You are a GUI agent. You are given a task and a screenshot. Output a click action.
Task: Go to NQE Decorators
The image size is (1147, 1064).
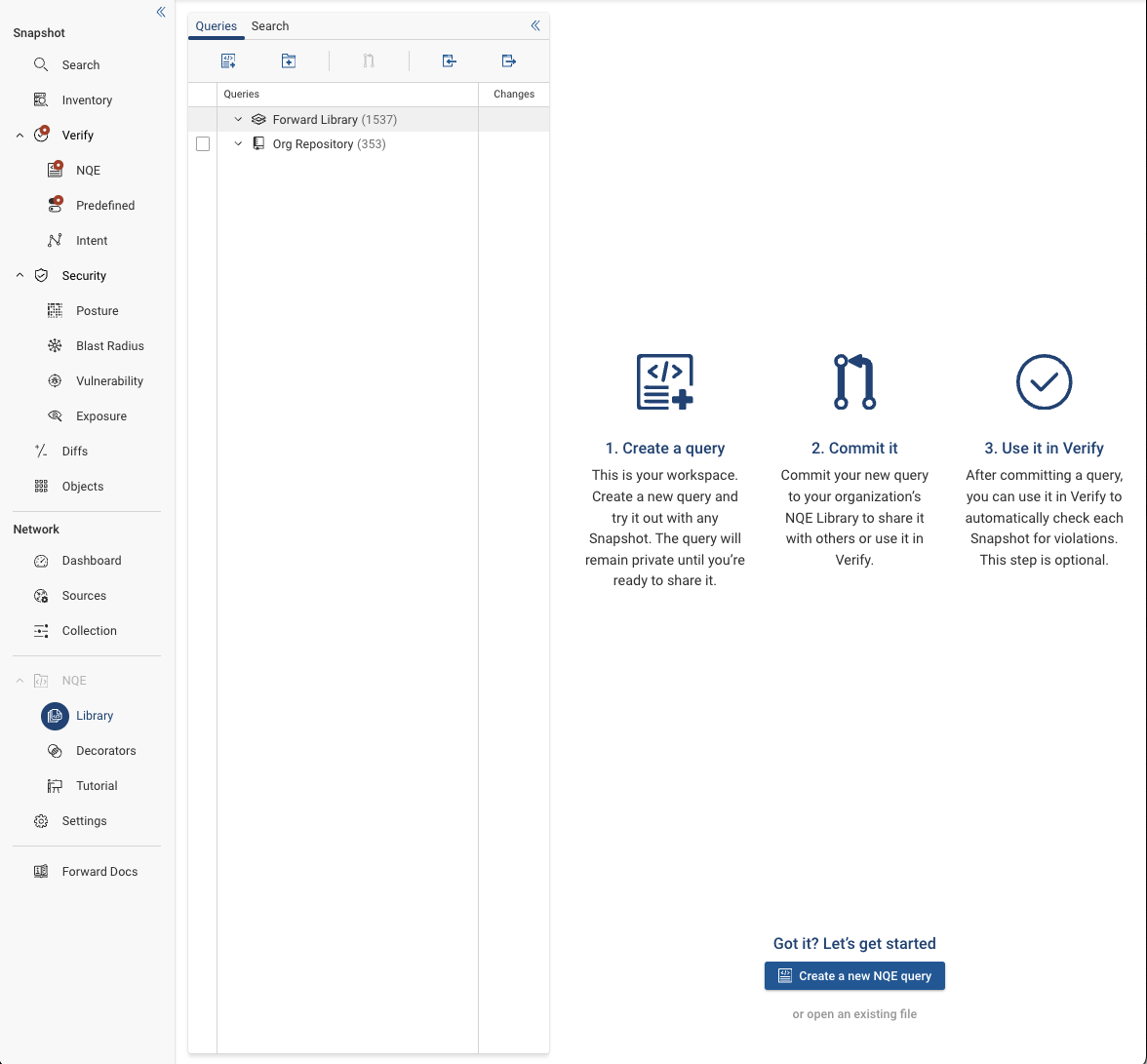105,751
